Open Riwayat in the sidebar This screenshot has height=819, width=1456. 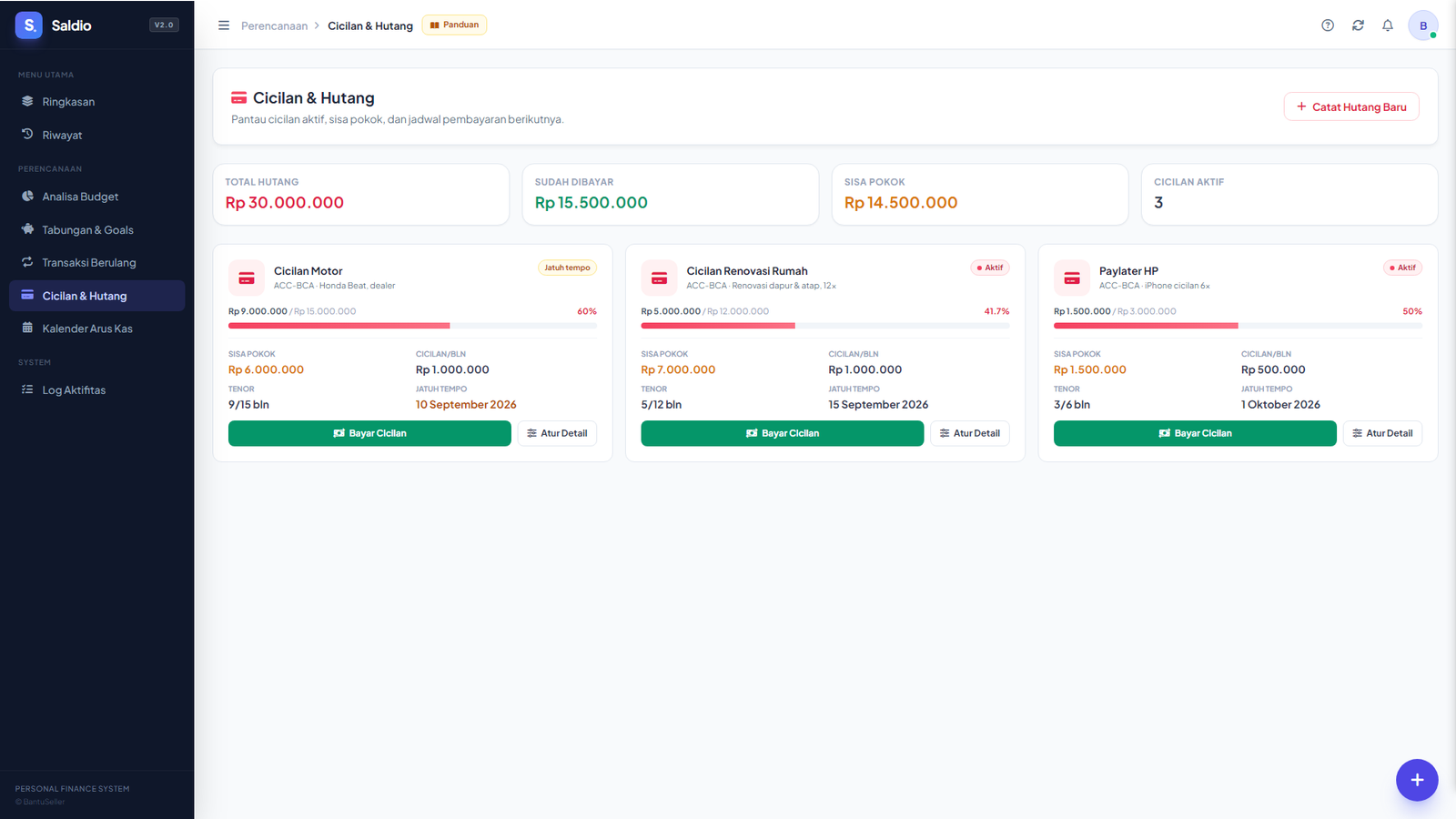[x=97, y=135]
